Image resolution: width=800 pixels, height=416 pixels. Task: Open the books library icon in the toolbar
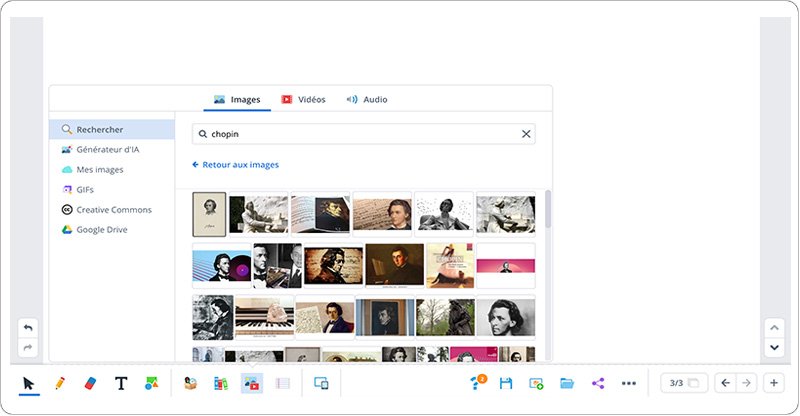[220, 383]
